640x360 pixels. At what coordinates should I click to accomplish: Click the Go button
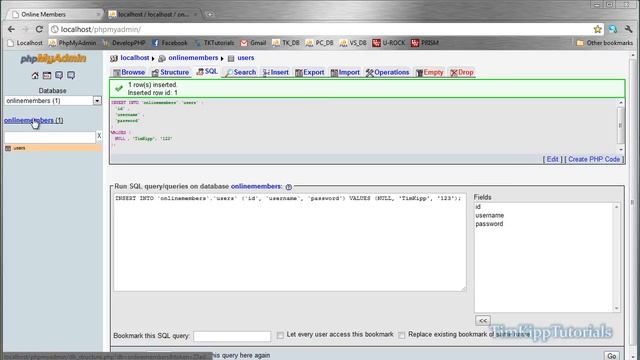coord(611,356)
